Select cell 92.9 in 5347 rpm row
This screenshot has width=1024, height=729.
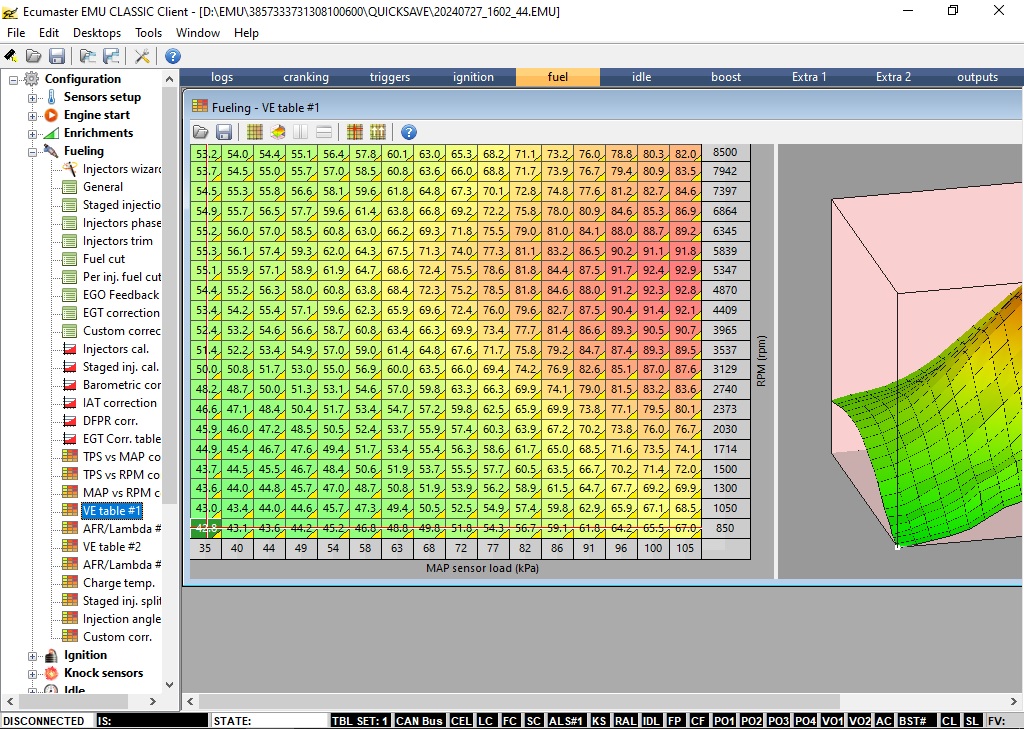point(685,270)
